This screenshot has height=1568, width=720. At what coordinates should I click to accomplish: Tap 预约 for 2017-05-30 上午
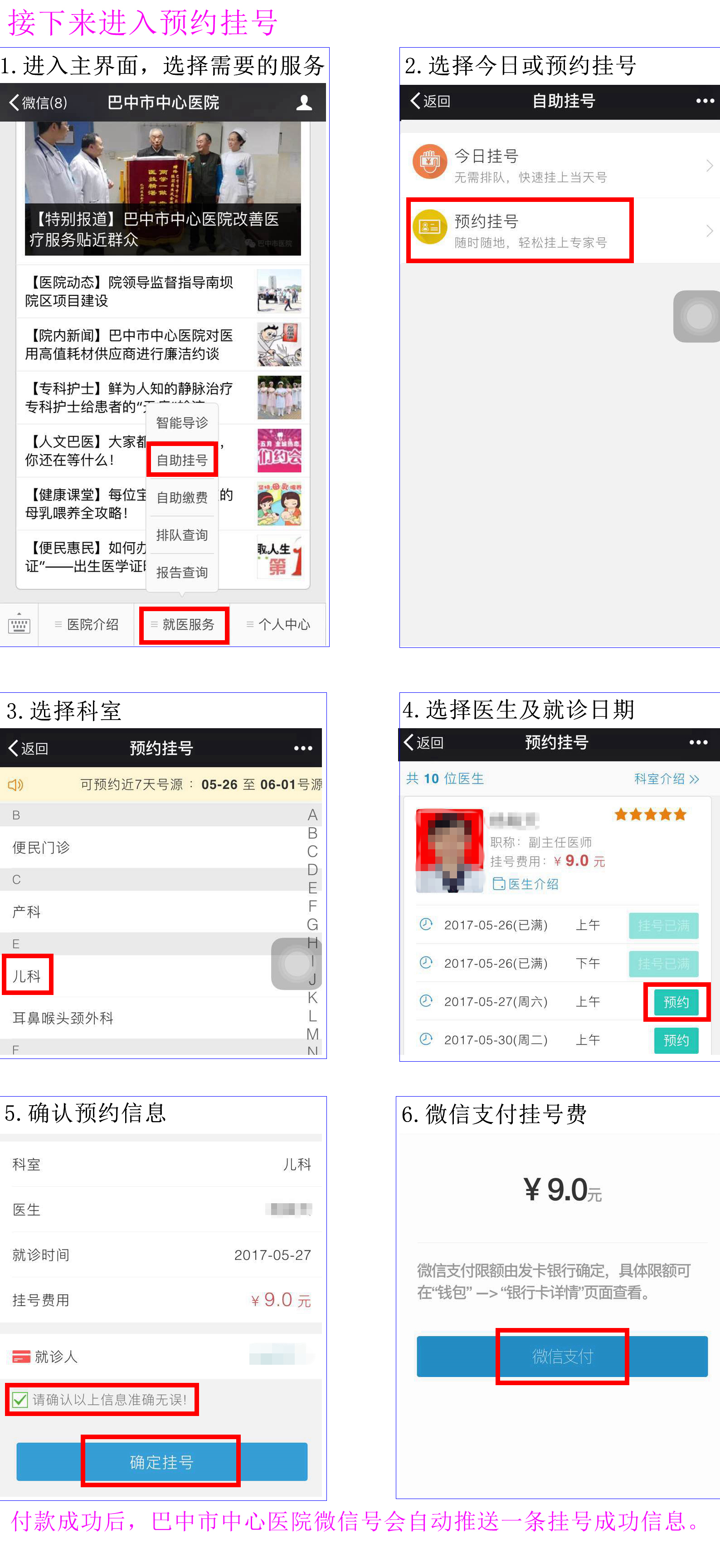[x=676, y=1040]
